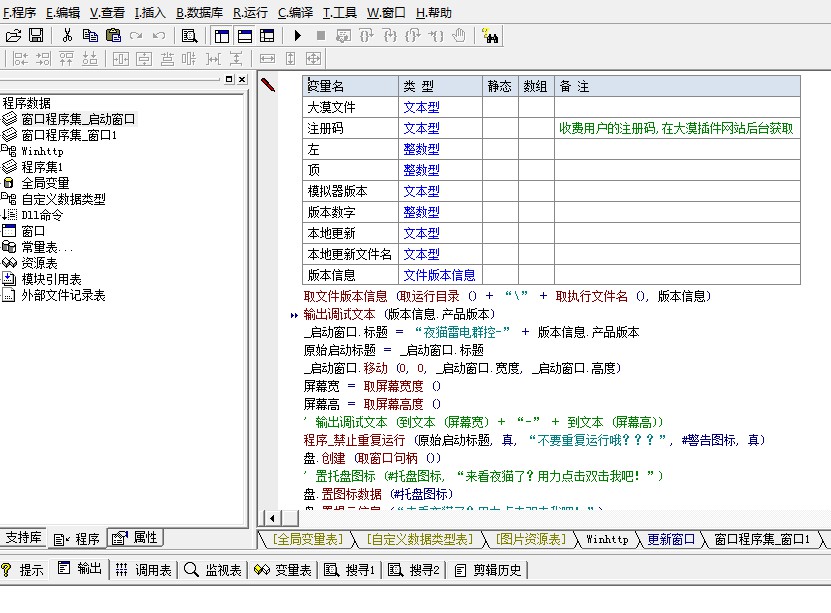Click the make same height icon

(x=290, y=58)
